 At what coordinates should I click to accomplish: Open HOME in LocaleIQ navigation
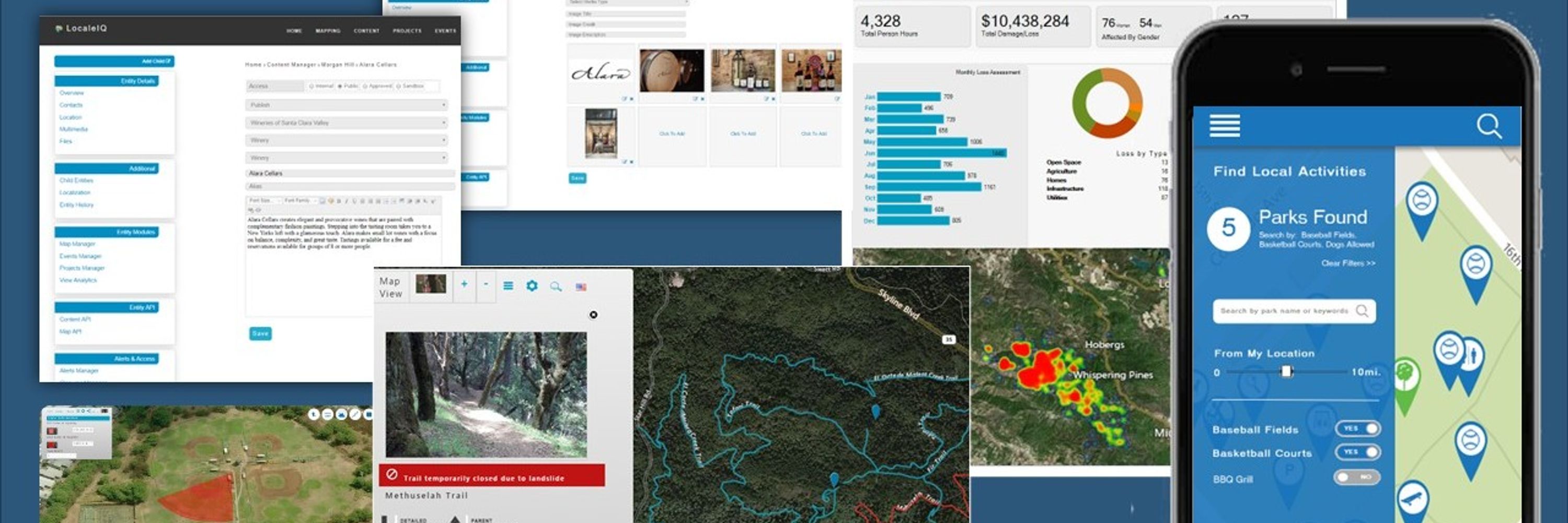(294, 30)
